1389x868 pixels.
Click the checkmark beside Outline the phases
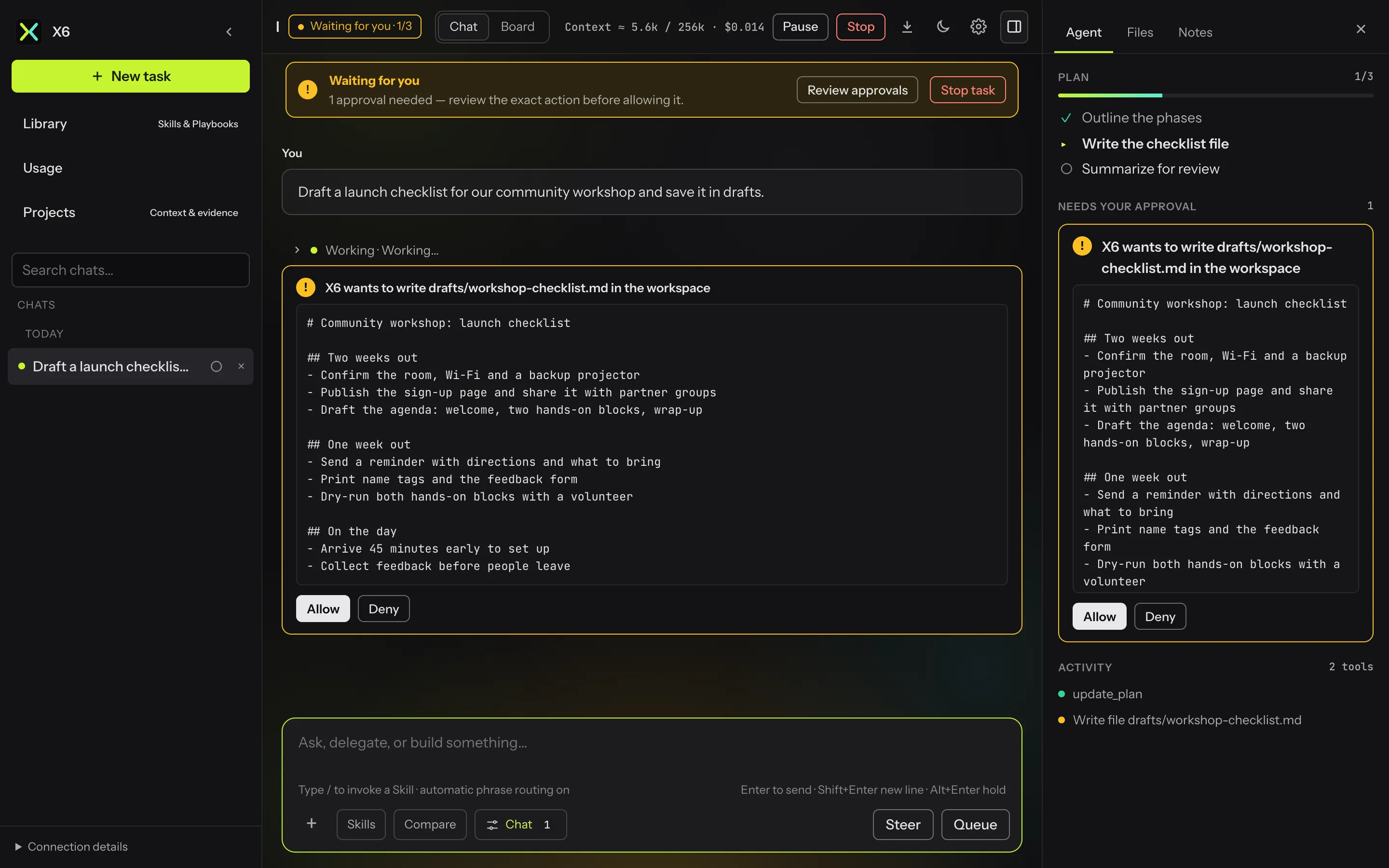point(1066,118)
